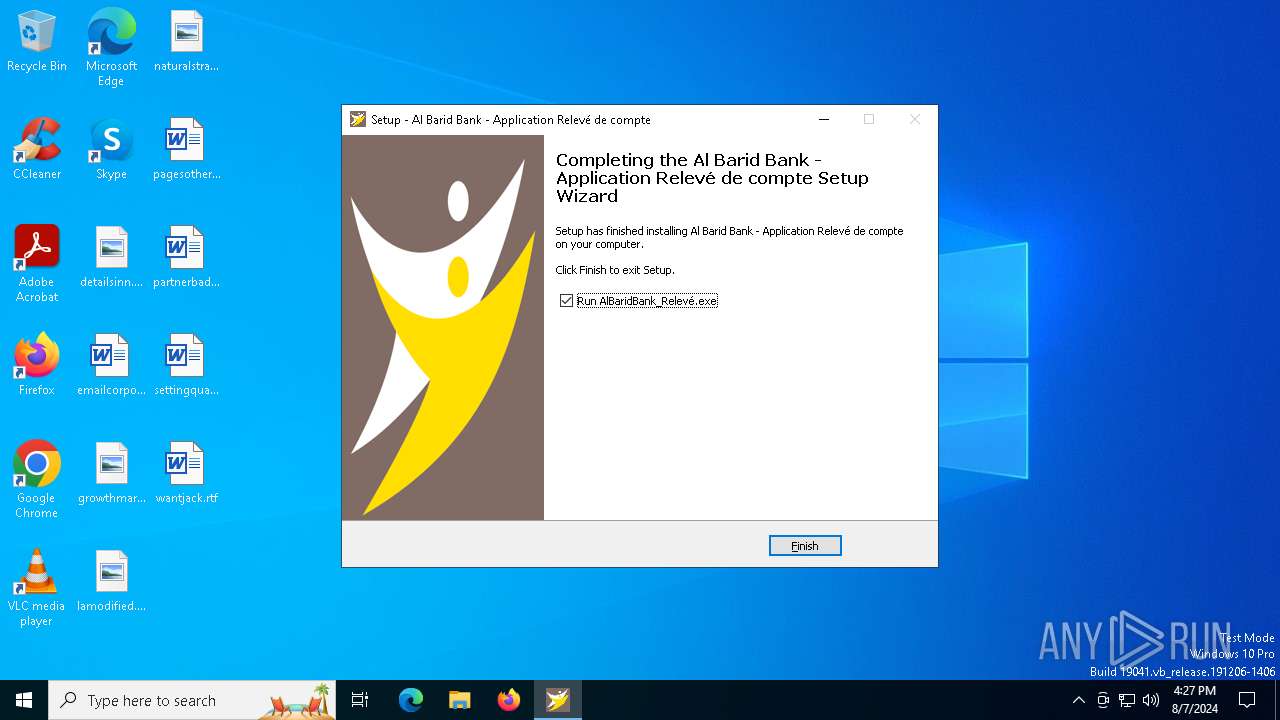Click the Finish button in the setup wizard
This screenshot has height=720, width=1280.
click(x=805, y=546)
